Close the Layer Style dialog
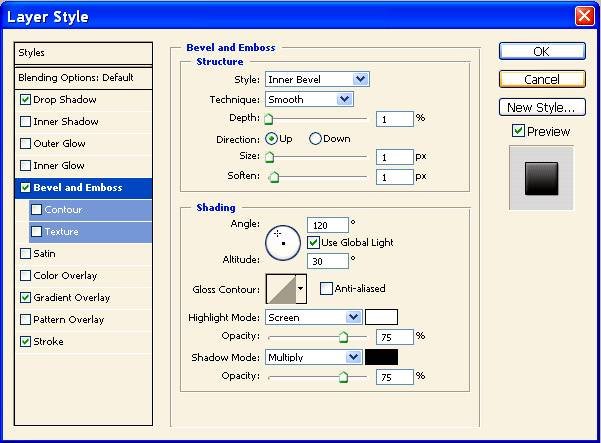This screenshot has width=601, height=443. pos(584,16)
